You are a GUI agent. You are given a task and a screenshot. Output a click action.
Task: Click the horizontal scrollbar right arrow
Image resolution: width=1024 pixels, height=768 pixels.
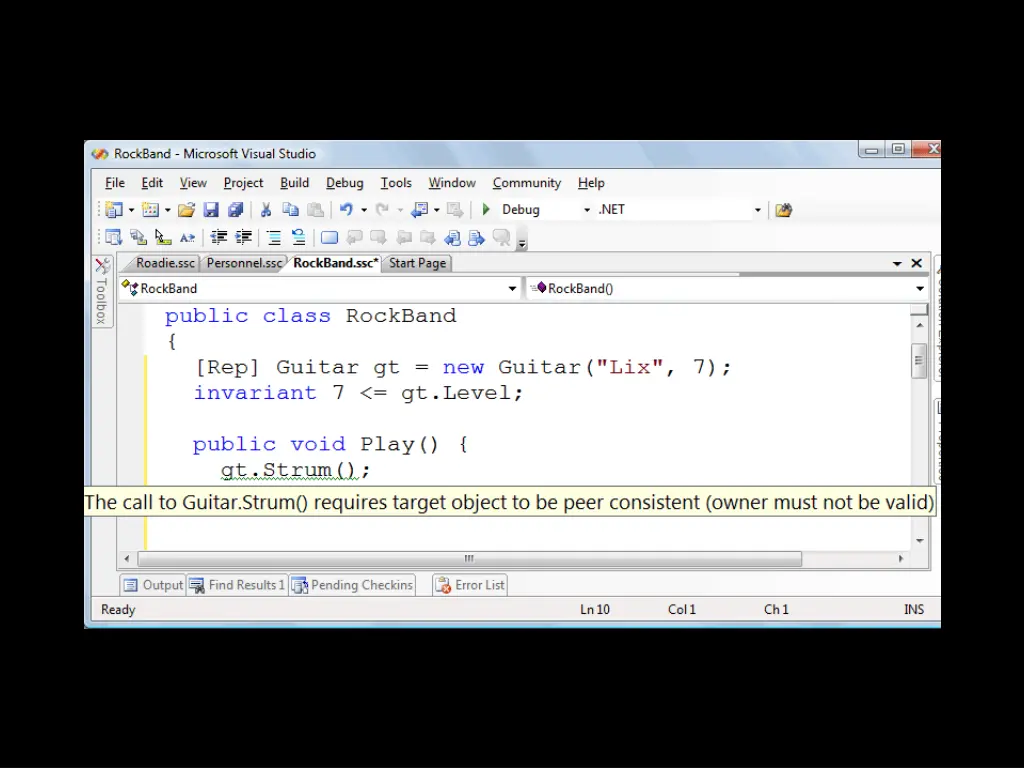click(x=901, y=558)
